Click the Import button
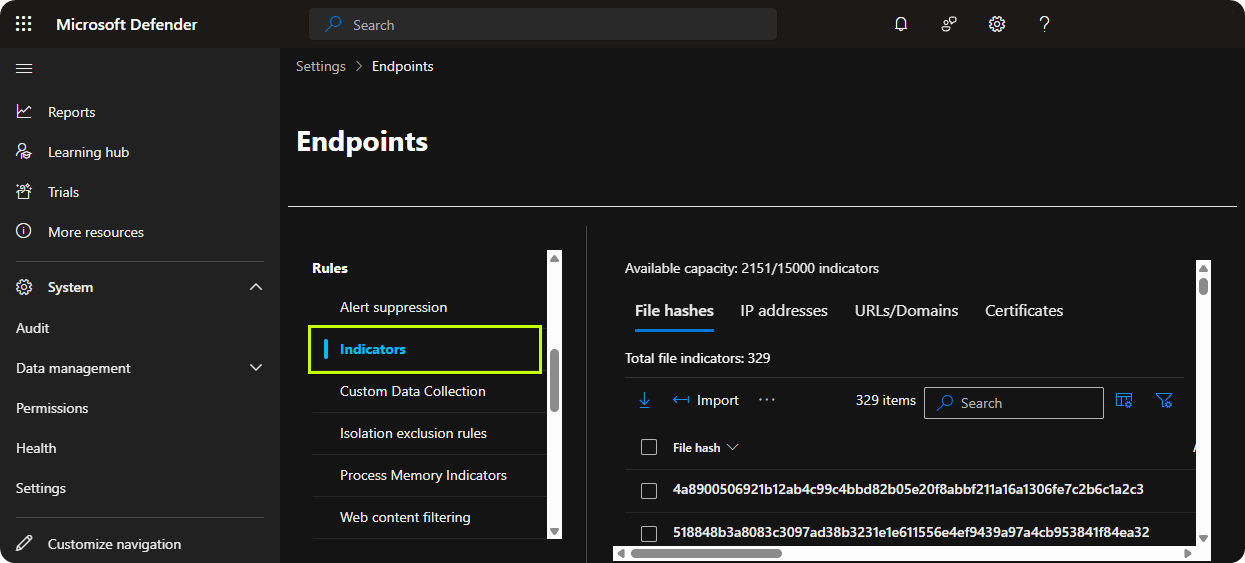This screenshot has height=563, width=1245. point(706,400)
